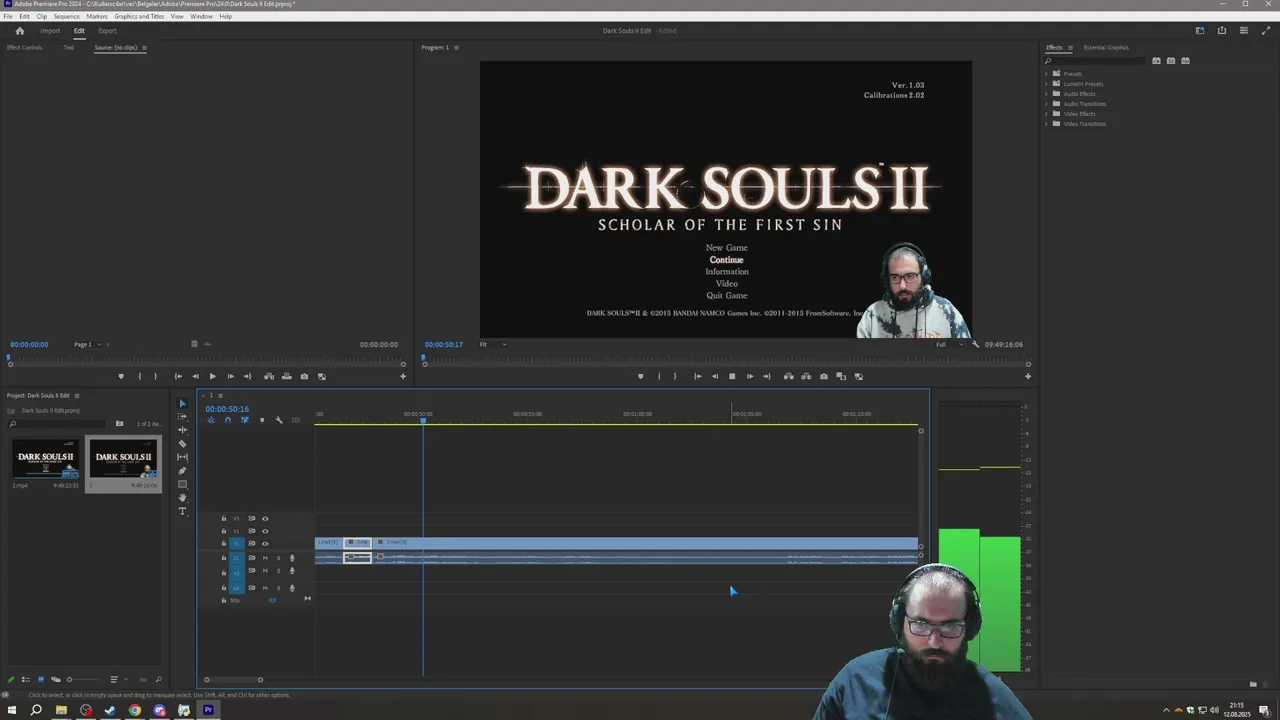The height and width of the screenshot is (720, 1280).
Task: Open Program monitor button editor plus icon
Action: [1027, 376]
